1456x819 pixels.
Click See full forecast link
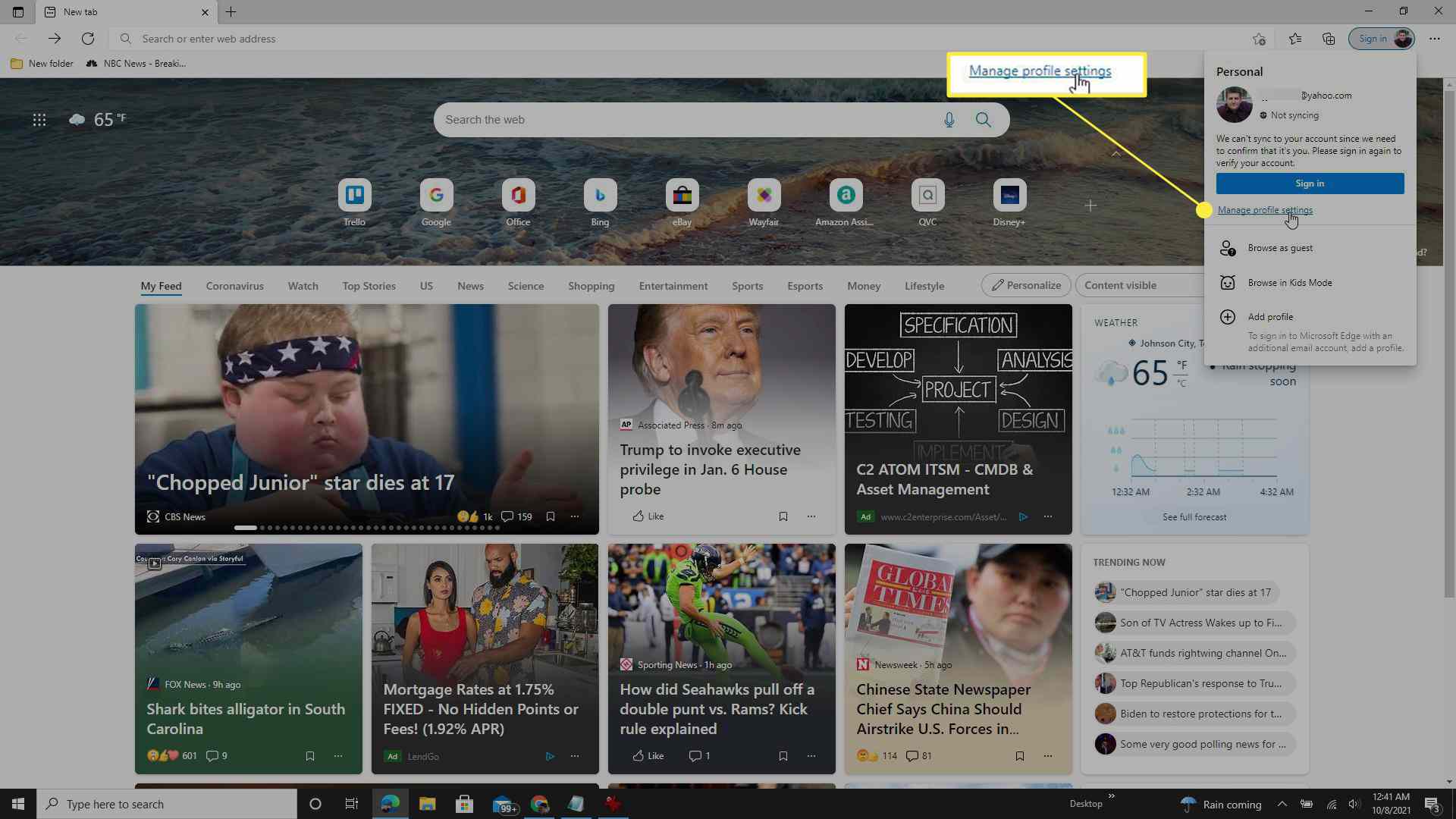1194,517
